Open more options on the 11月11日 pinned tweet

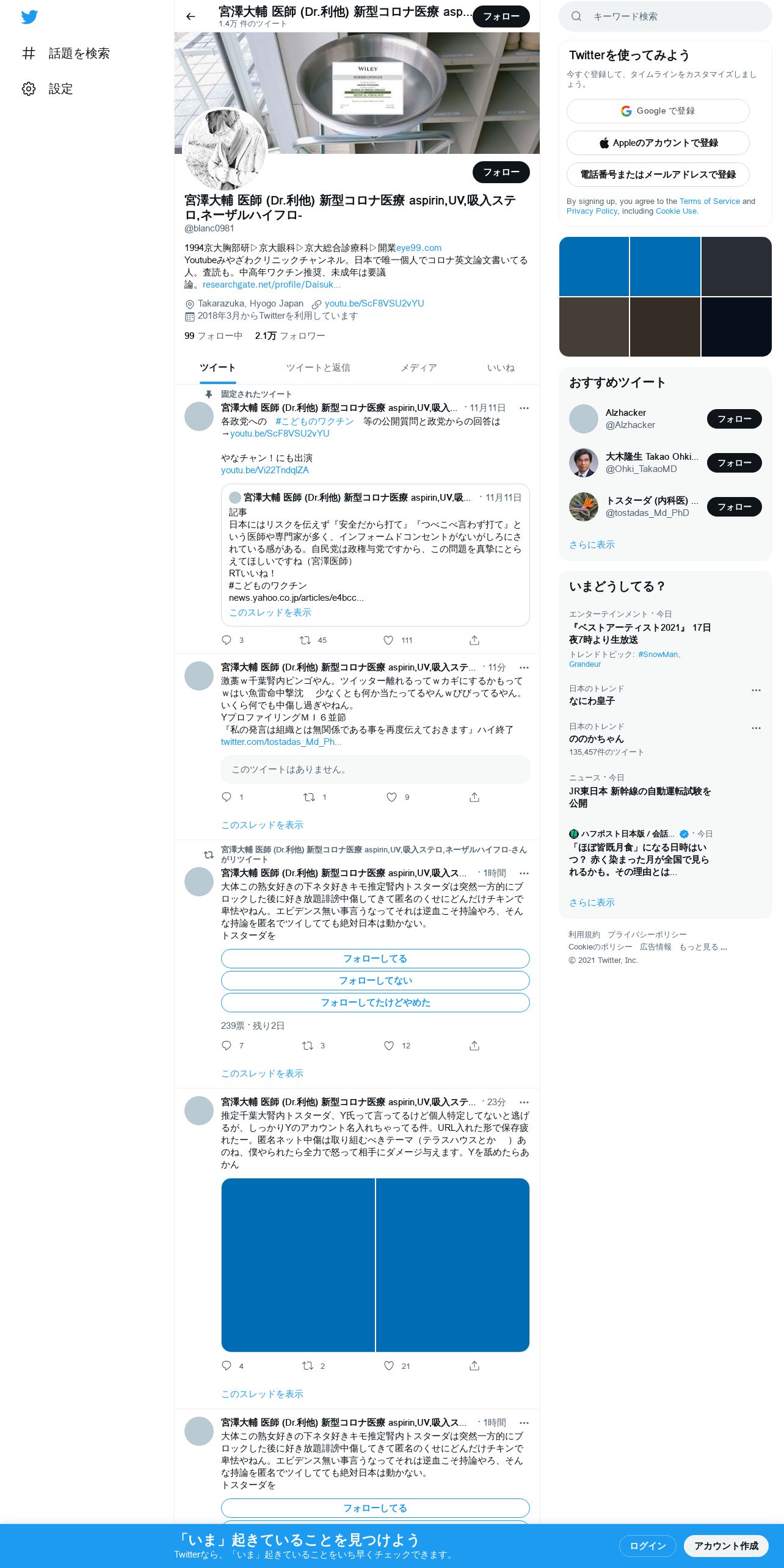click(524, 408)
